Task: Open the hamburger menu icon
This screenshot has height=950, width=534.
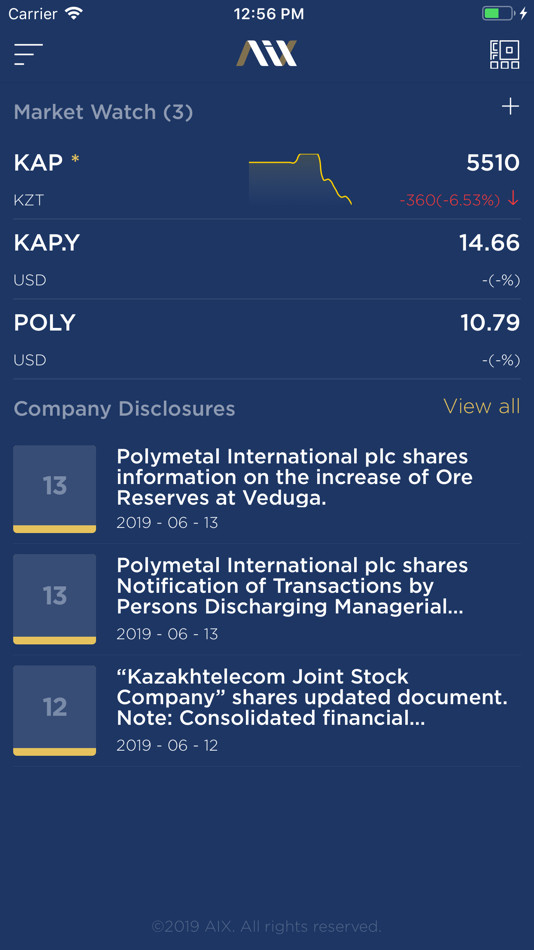Action: coord(28,55)
